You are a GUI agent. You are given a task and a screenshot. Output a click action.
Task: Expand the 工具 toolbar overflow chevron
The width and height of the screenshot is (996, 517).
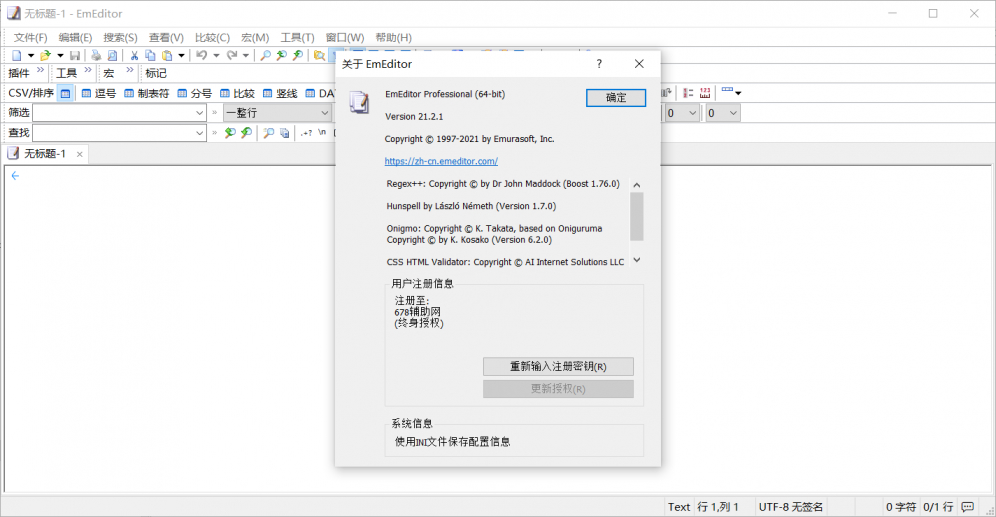click(x=88, y=70)
